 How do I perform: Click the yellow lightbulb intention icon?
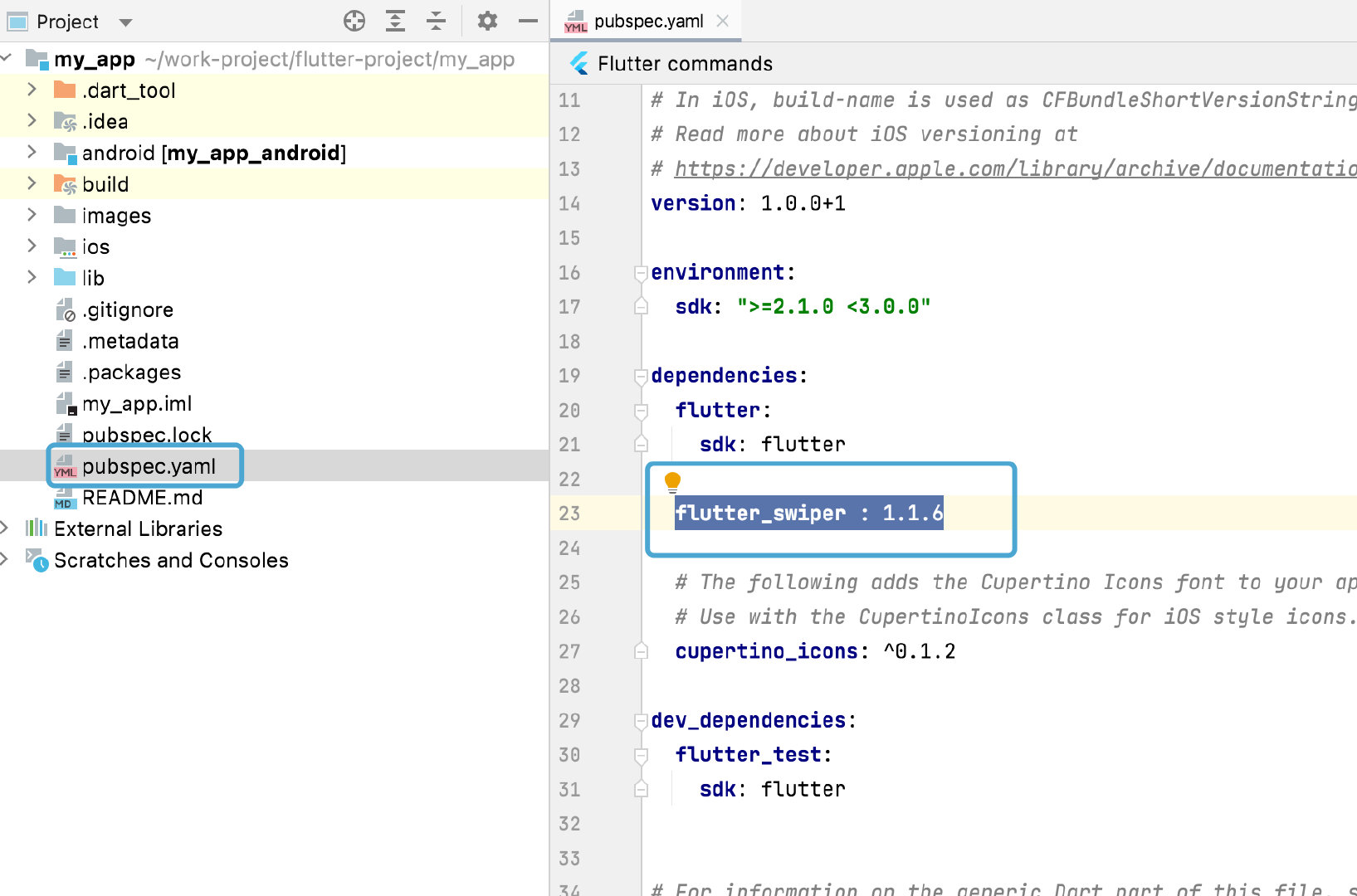click(672, 481)
